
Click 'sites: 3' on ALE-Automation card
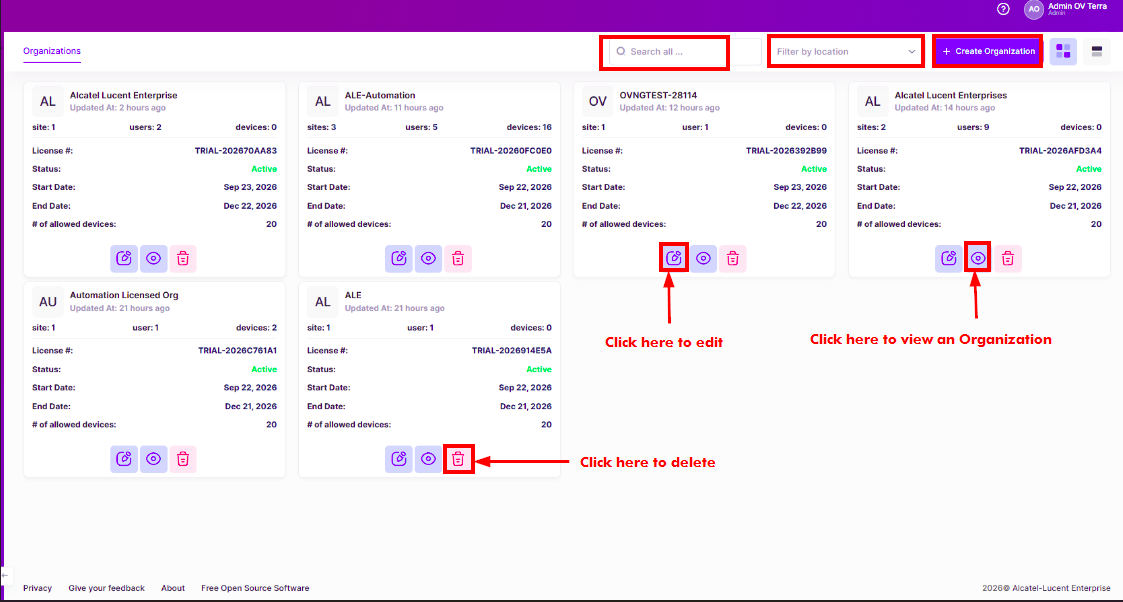(322, 127)
